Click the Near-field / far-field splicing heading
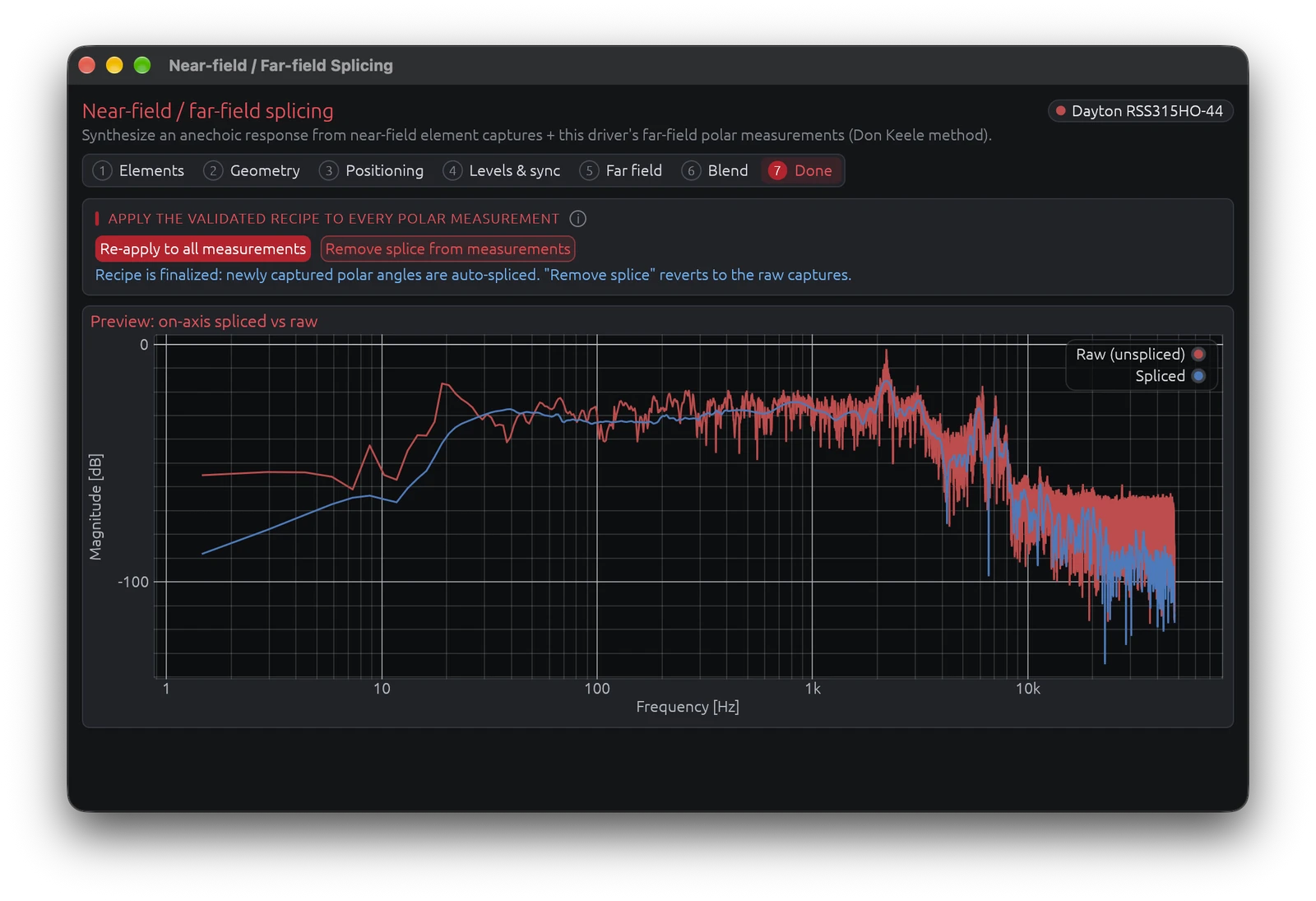Image resolution: width=1316 pixels, height=901 pixels. tap(208, 111)
